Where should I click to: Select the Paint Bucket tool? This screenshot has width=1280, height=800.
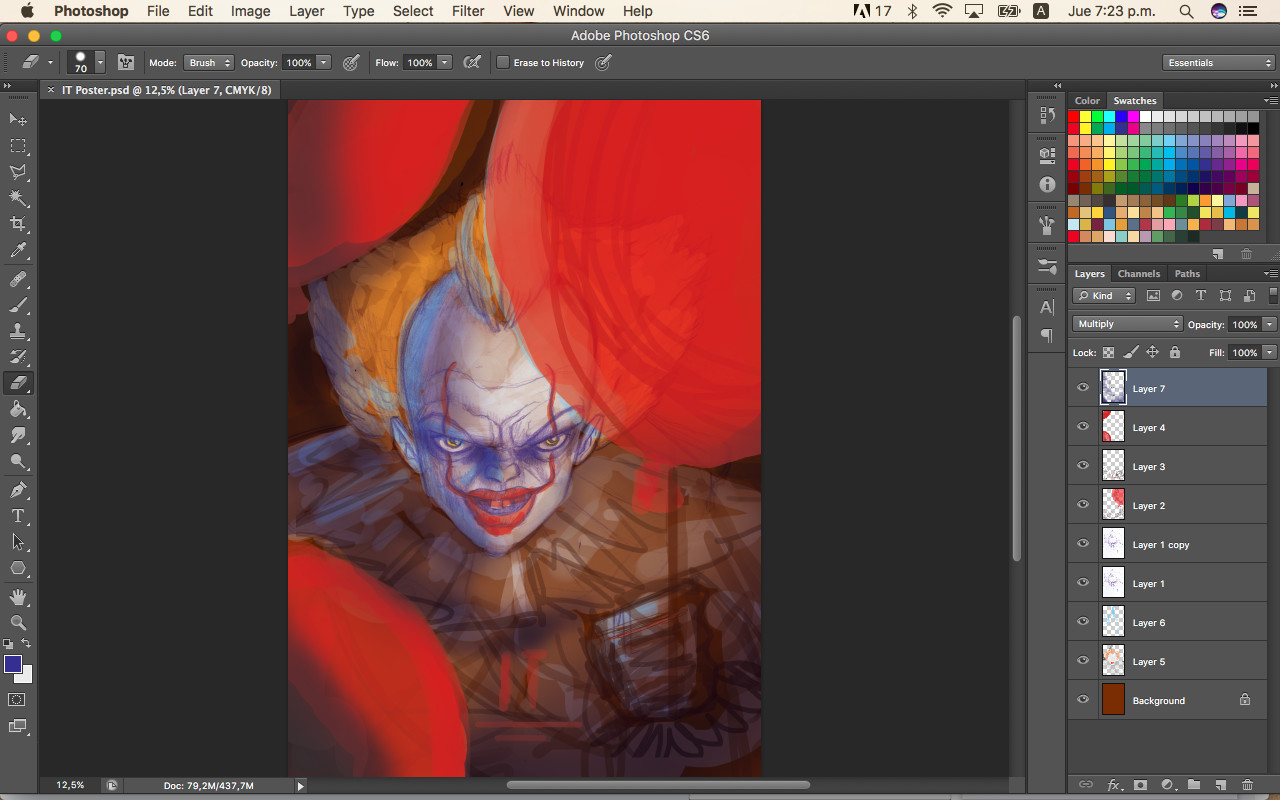(18, 409)
